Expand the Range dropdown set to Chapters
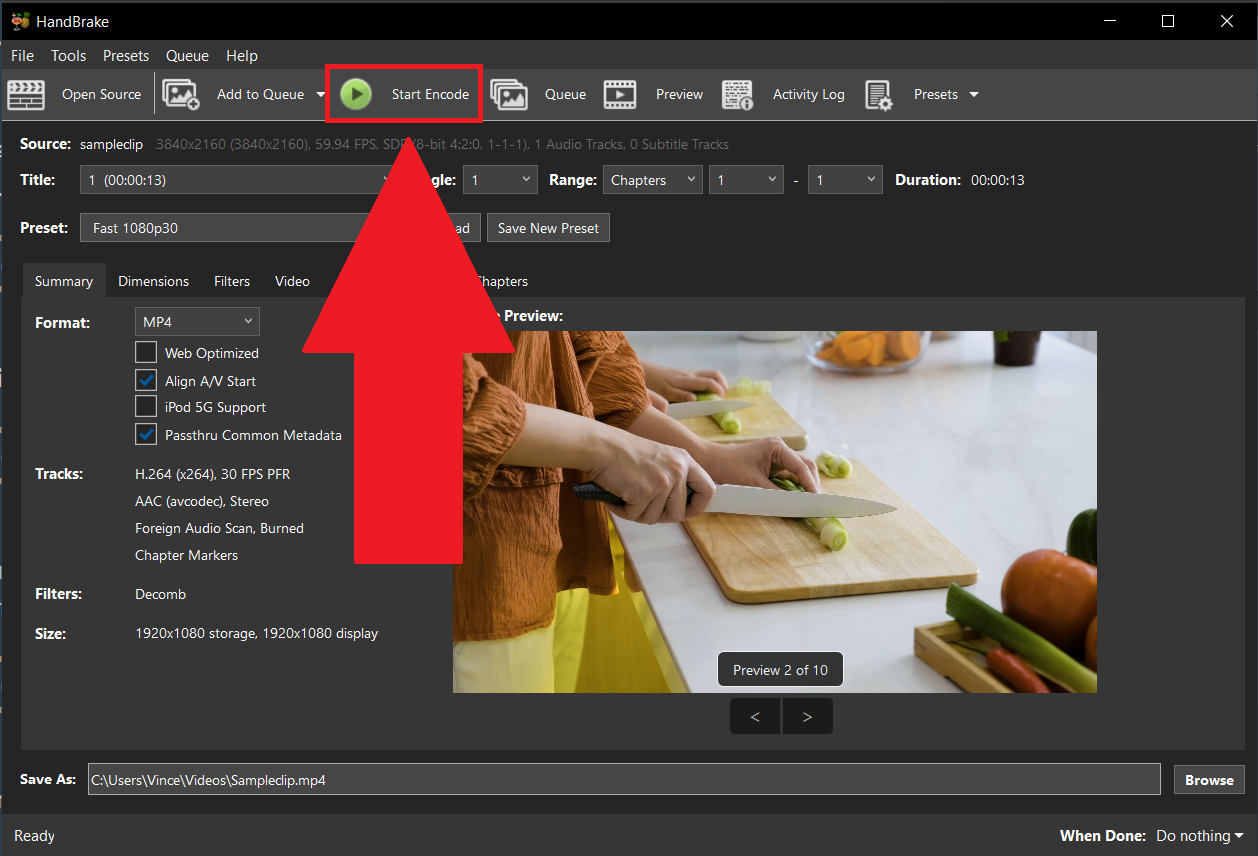 tap(652, 180)
